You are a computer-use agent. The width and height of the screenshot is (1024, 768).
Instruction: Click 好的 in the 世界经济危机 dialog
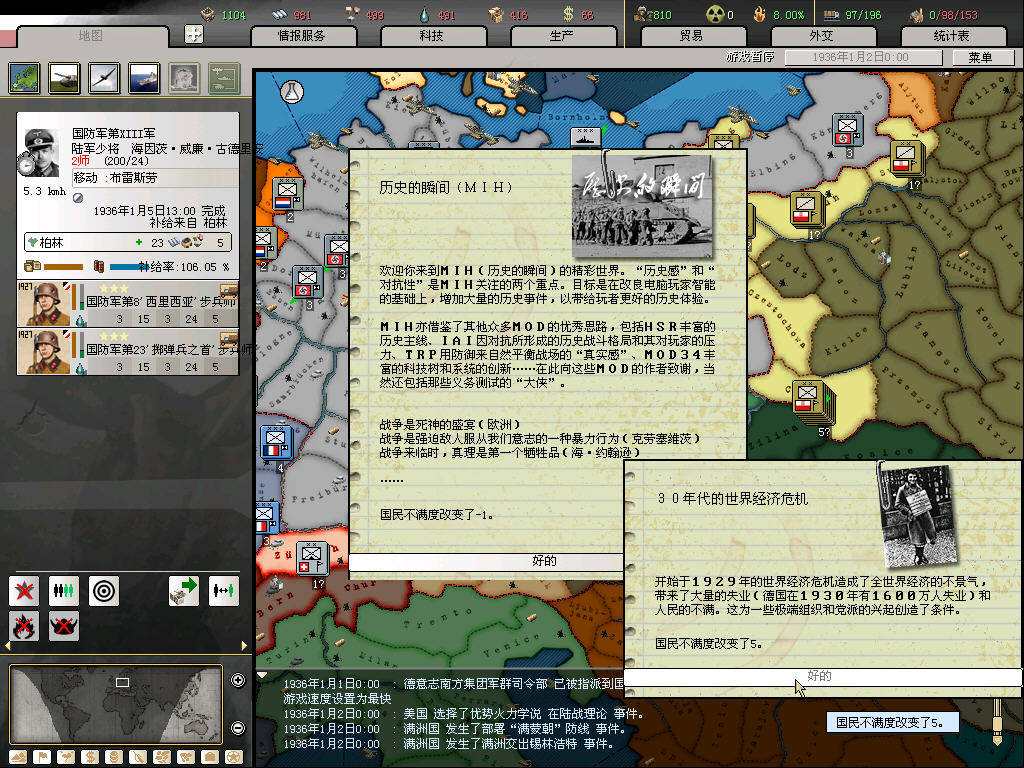[823, 676]
